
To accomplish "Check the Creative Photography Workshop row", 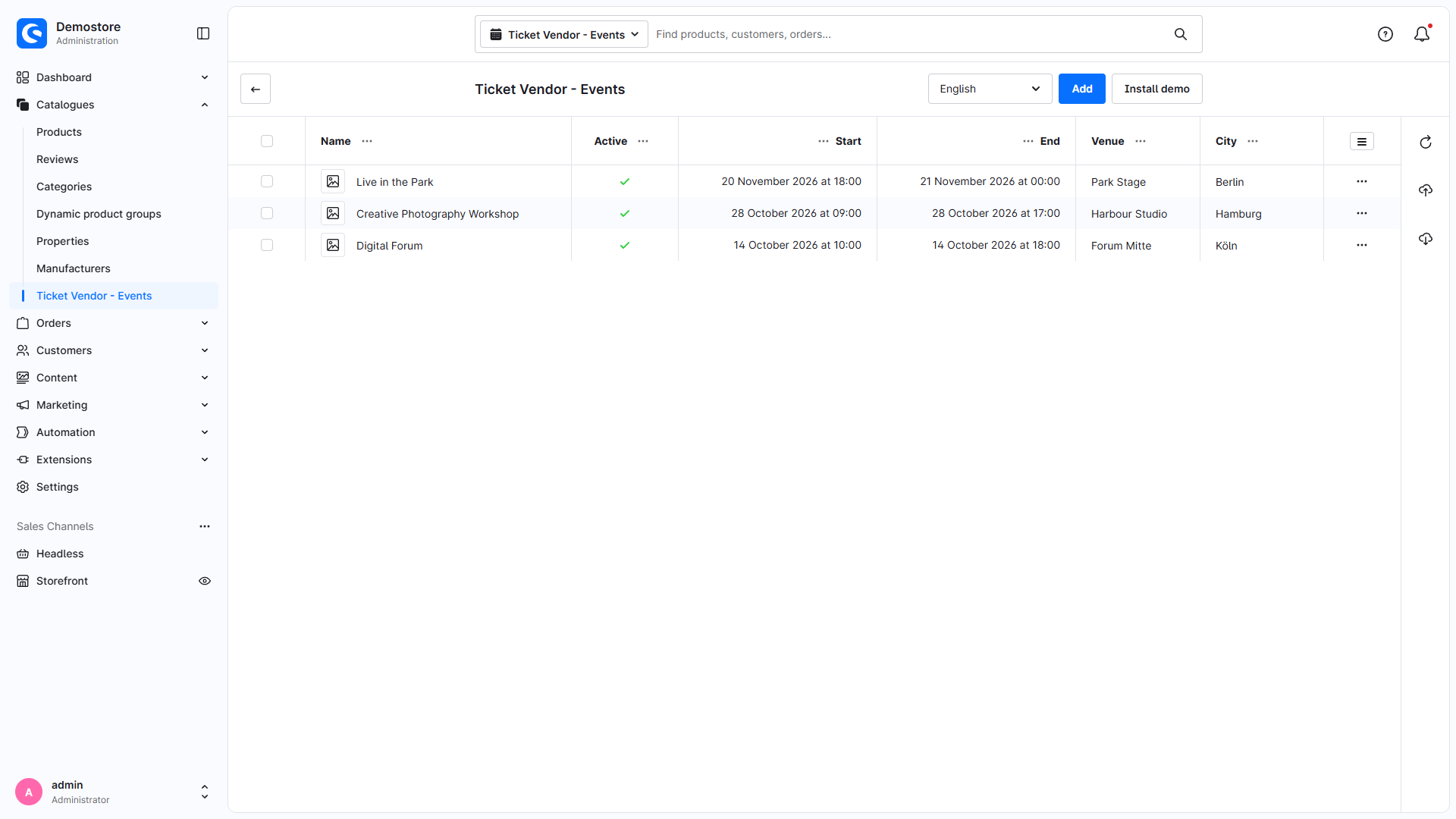I will click(x=267, y=213).
